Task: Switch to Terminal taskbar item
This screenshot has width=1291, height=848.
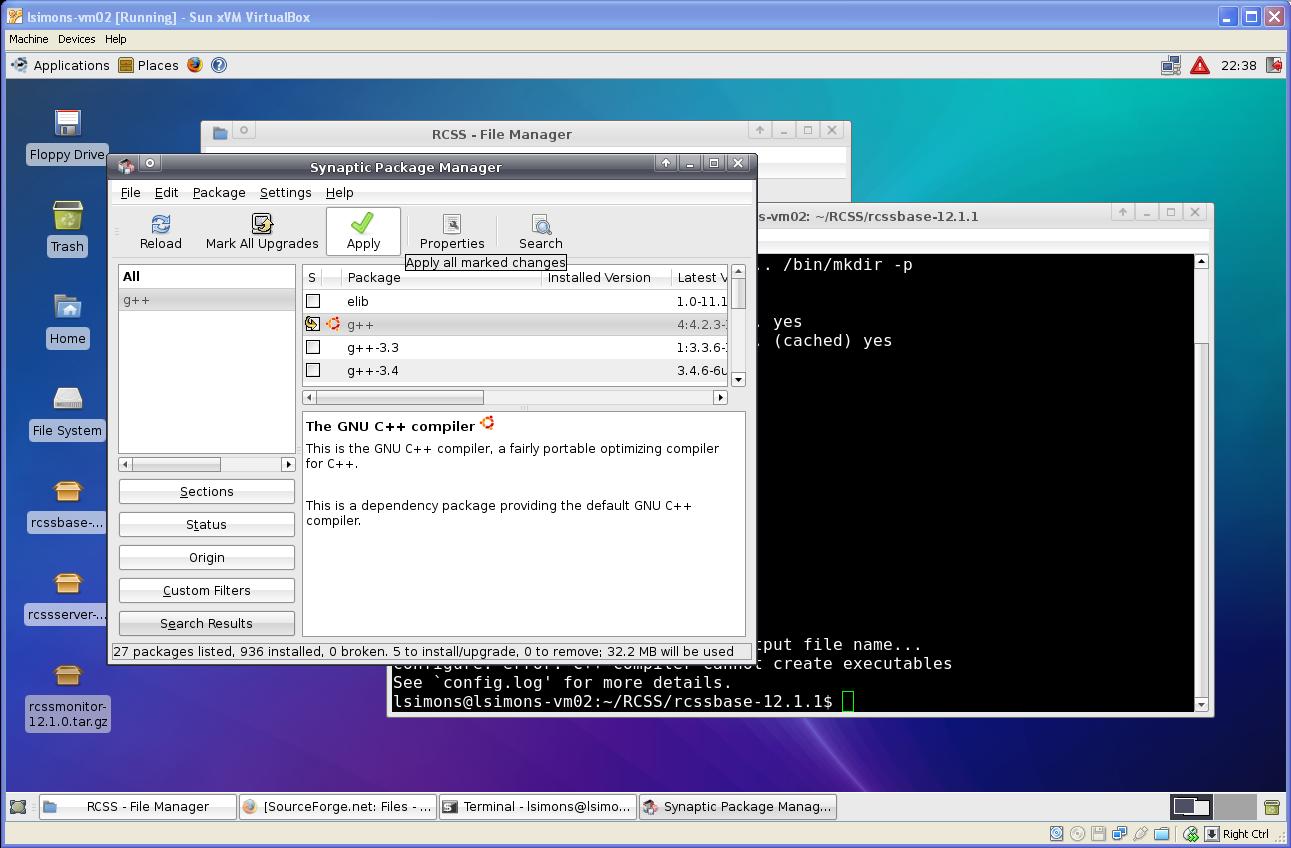Action: (x=538, y=806)
